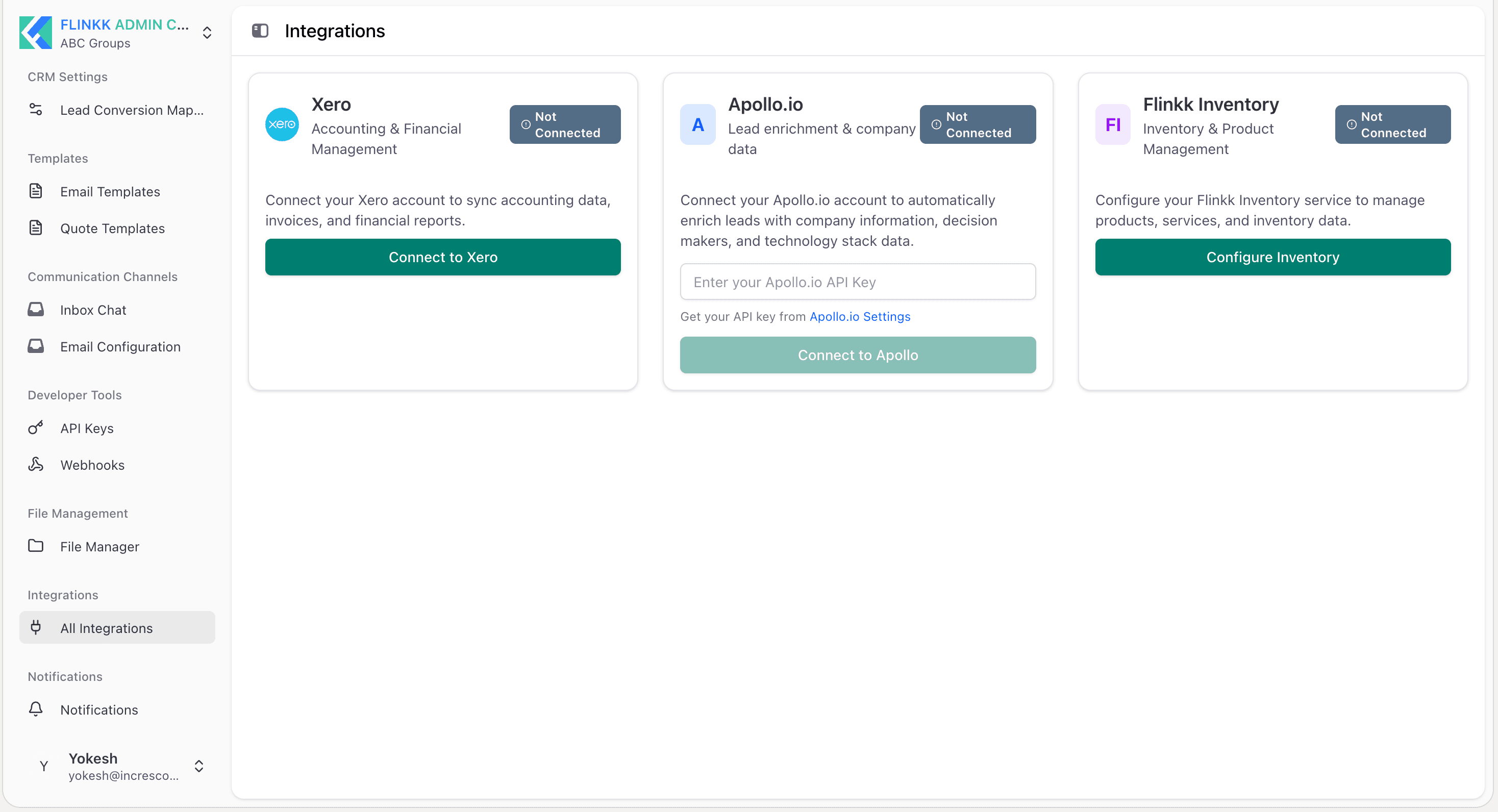Screen dimensions: 1498x812
Task: Click the Flinkk Inventory 'FI' logo icon
Action: coord(1112,124)
